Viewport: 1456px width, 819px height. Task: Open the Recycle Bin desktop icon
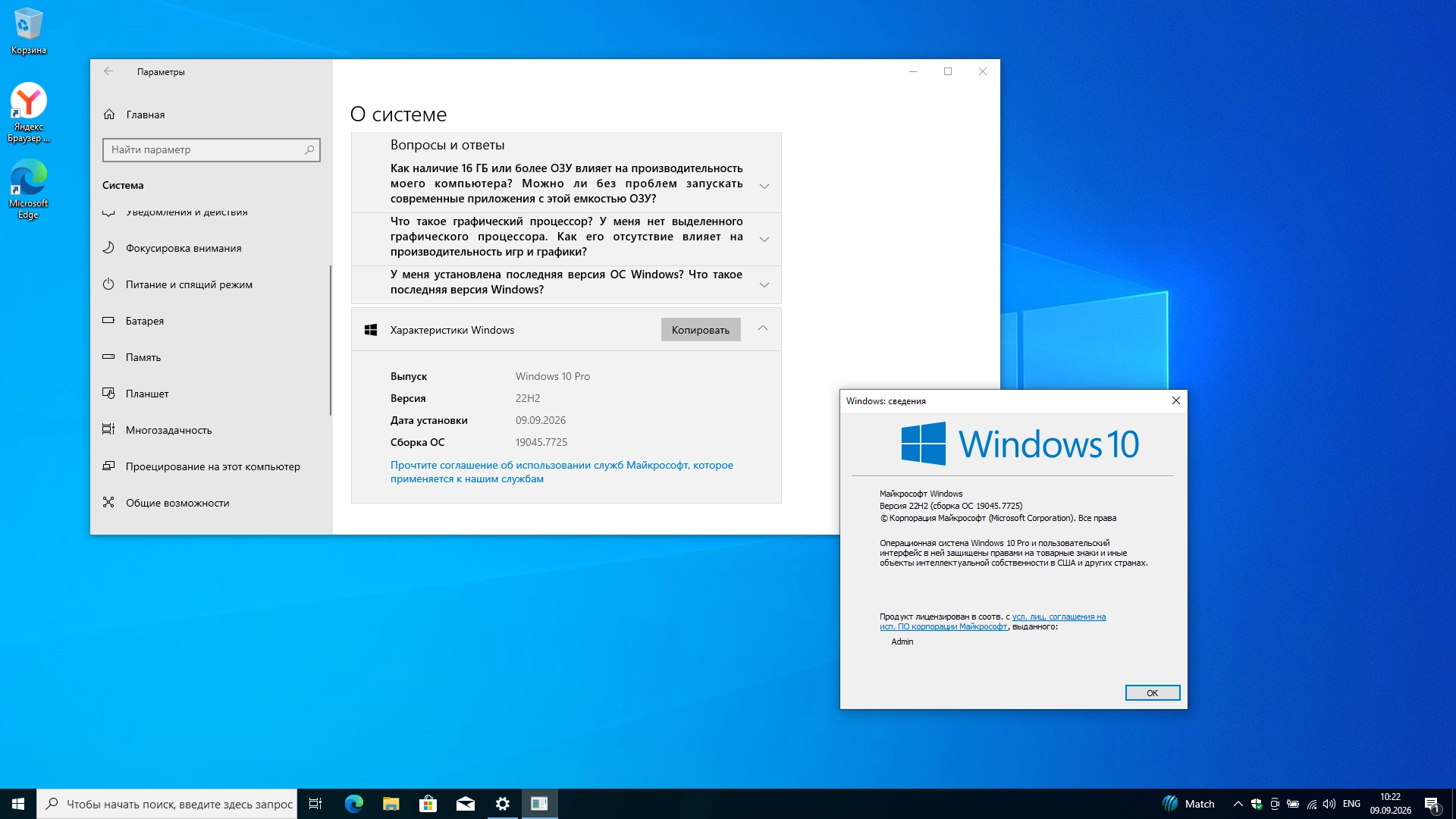pos(29,31)
